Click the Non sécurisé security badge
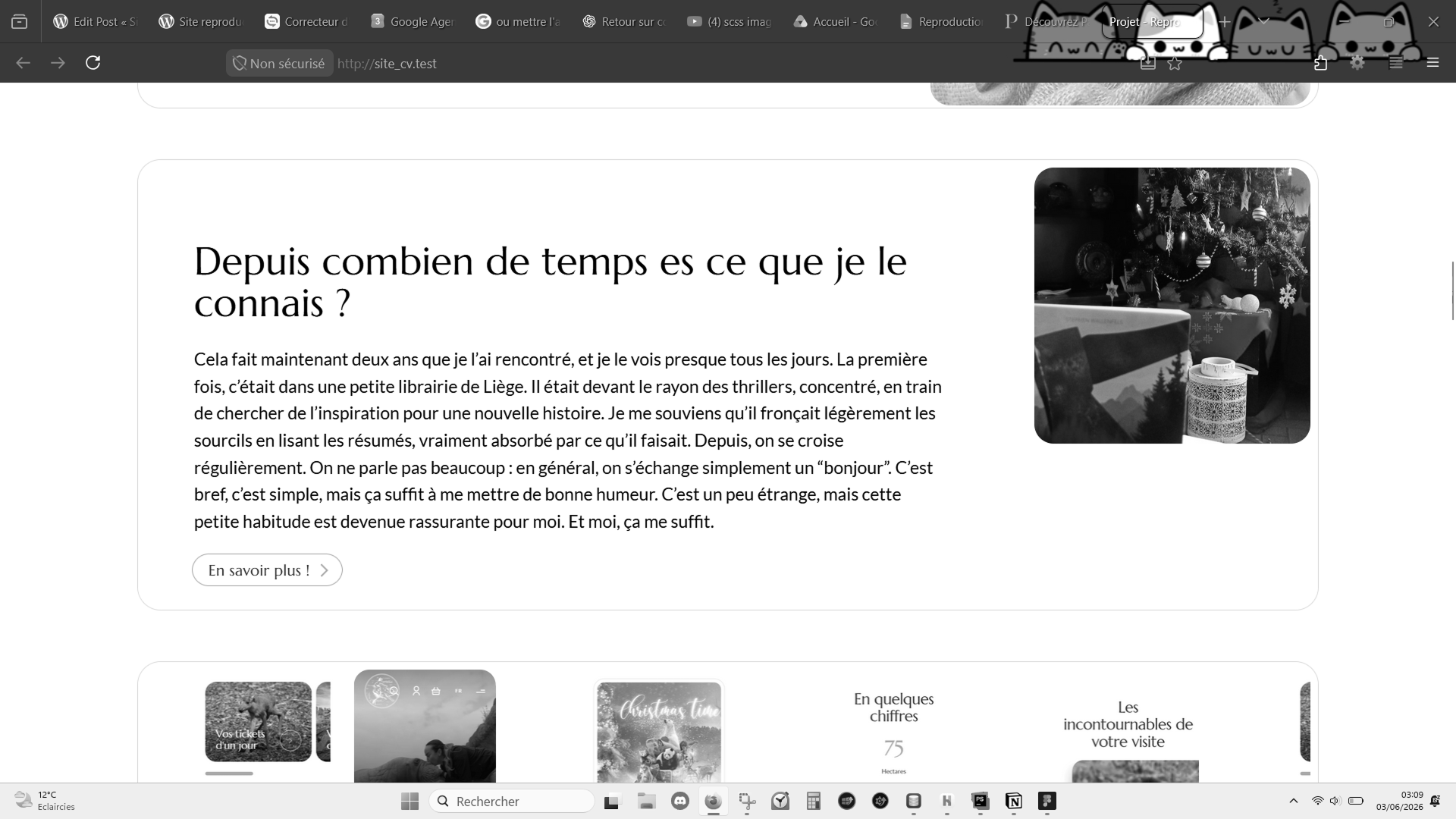The width and height of the screenshot is (1456, 819). 279,64
